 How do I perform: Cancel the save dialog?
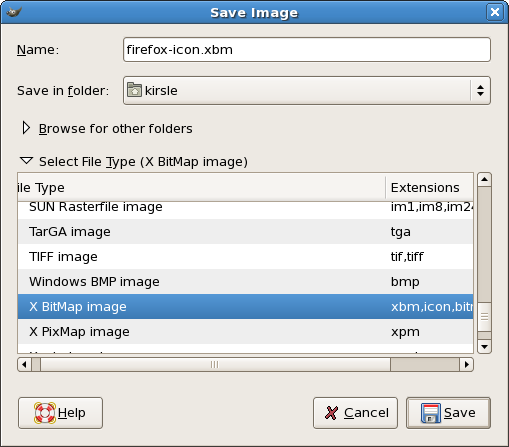[x=355, y=413]
